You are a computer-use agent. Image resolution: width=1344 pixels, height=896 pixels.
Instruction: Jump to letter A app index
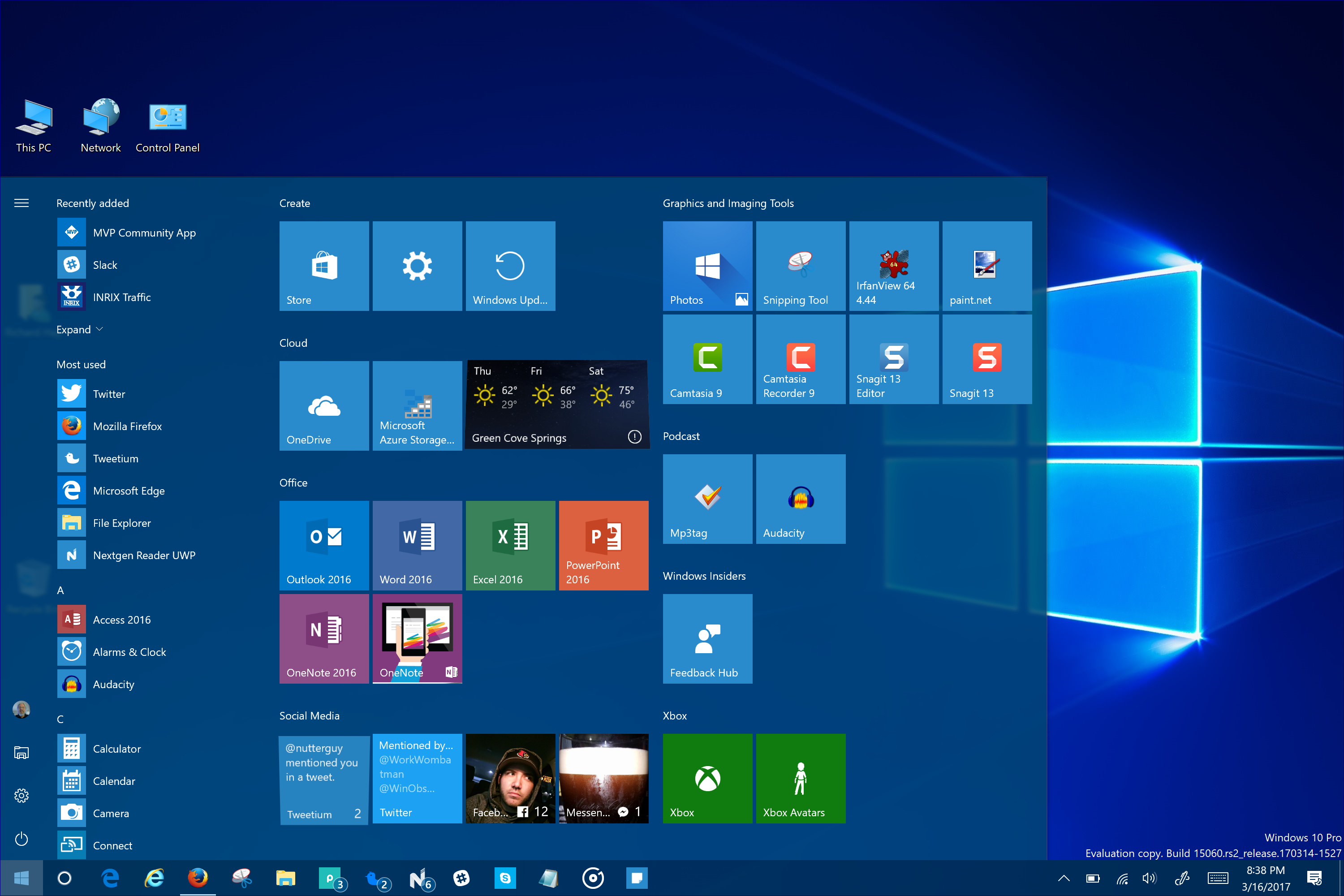[x=60, y=590]
